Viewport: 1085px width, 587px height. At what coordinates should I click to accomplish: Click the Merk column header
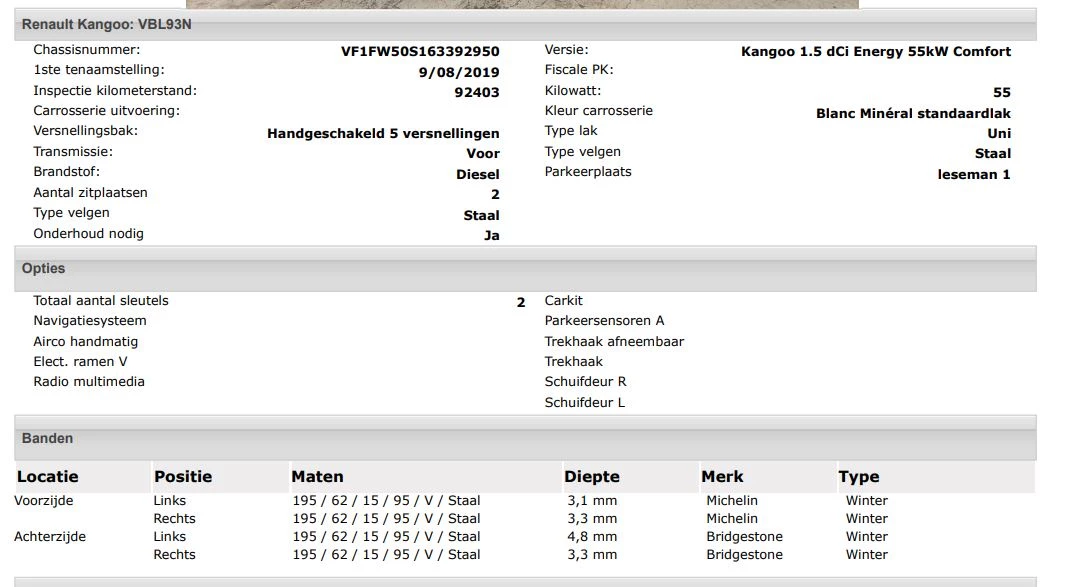coord(721,476)
